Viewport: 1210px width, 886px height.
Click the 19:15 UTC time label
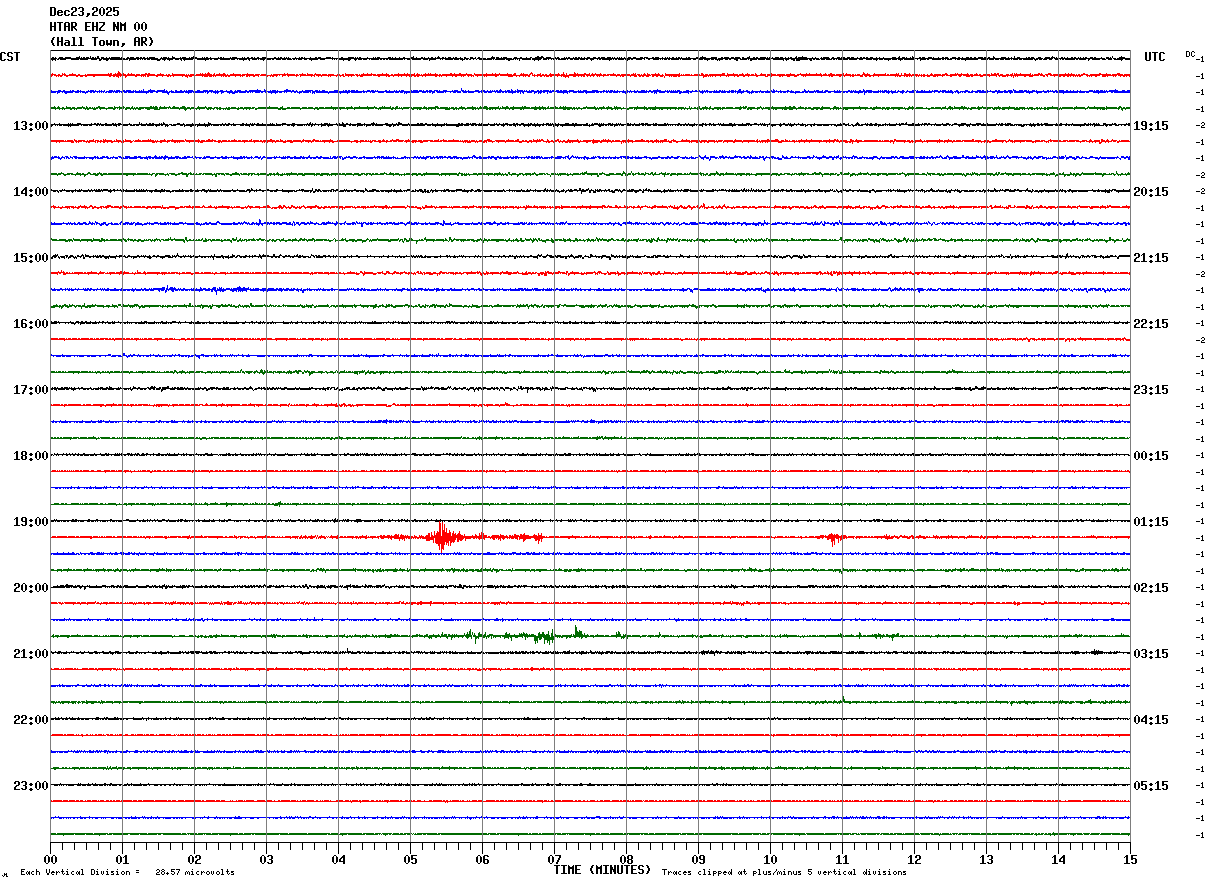[x=1151, y=126]
